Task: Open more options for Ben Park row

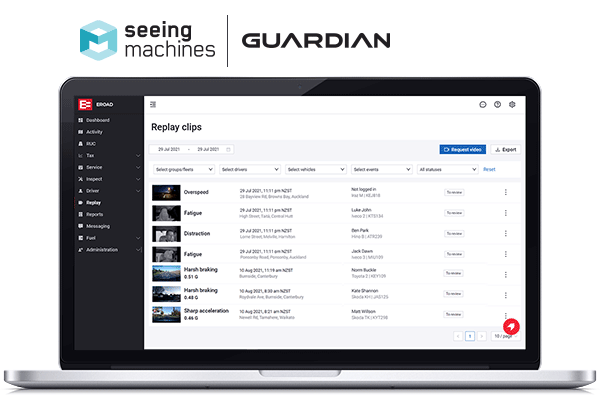Action: pos(505,233)
